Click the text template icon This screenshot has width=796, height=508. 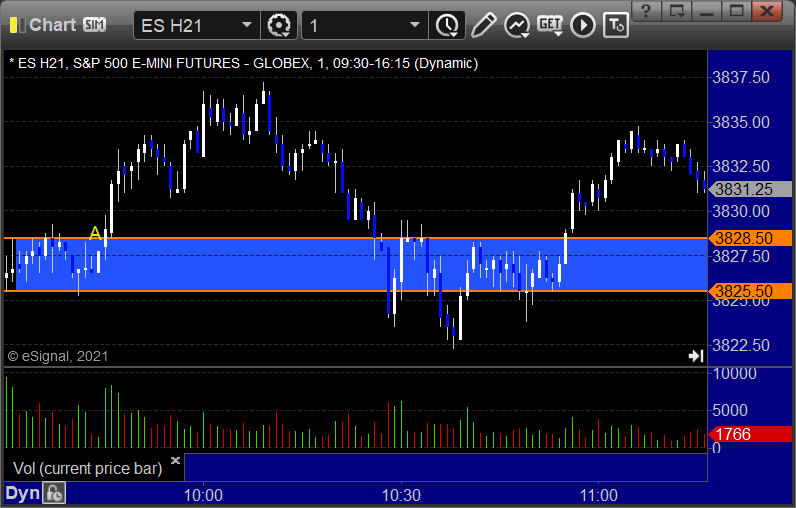tap(616, 25)
